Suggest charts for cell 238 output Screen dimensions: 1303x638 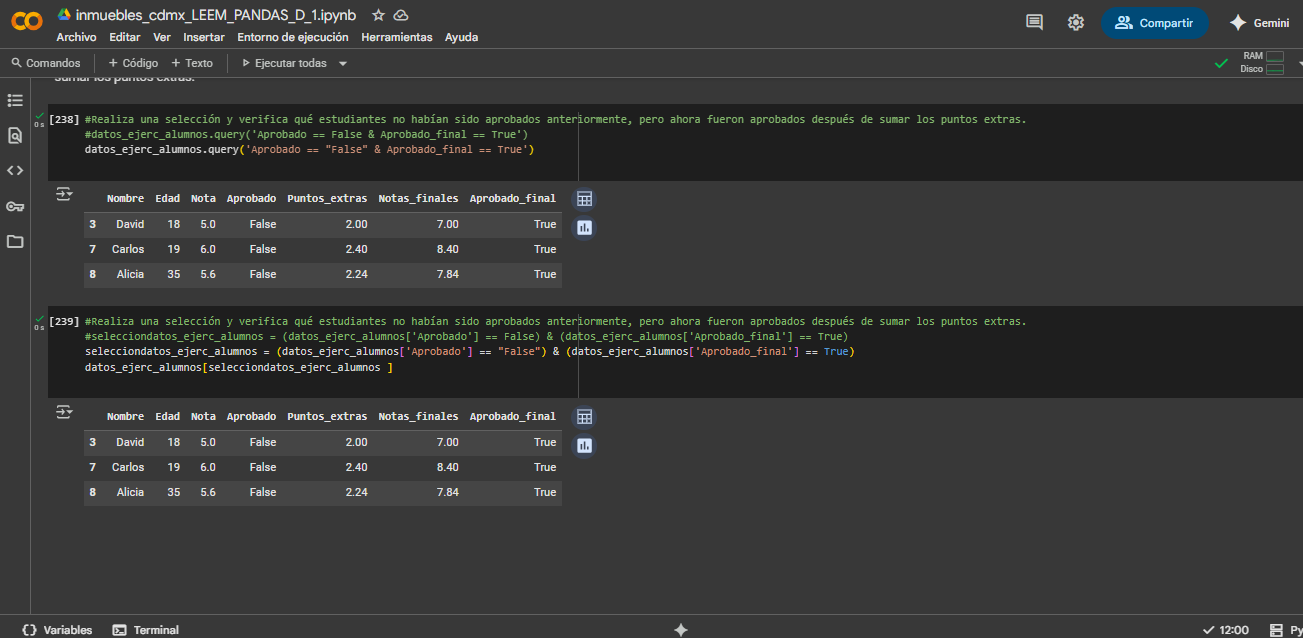tap(585, 228)
